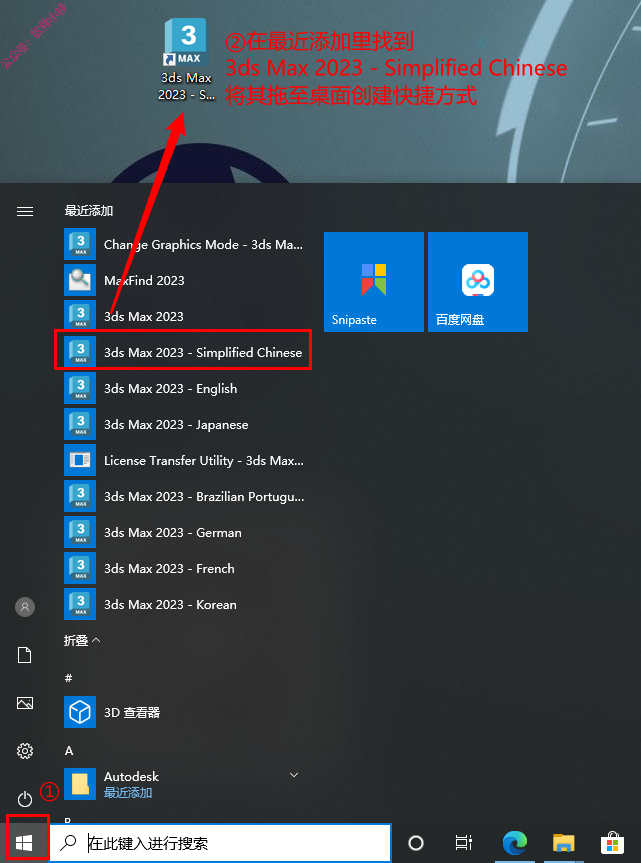This screenshot has width=641, height=863.
Task: Open Cortana circle on taskbar
Action: [416, 843]
